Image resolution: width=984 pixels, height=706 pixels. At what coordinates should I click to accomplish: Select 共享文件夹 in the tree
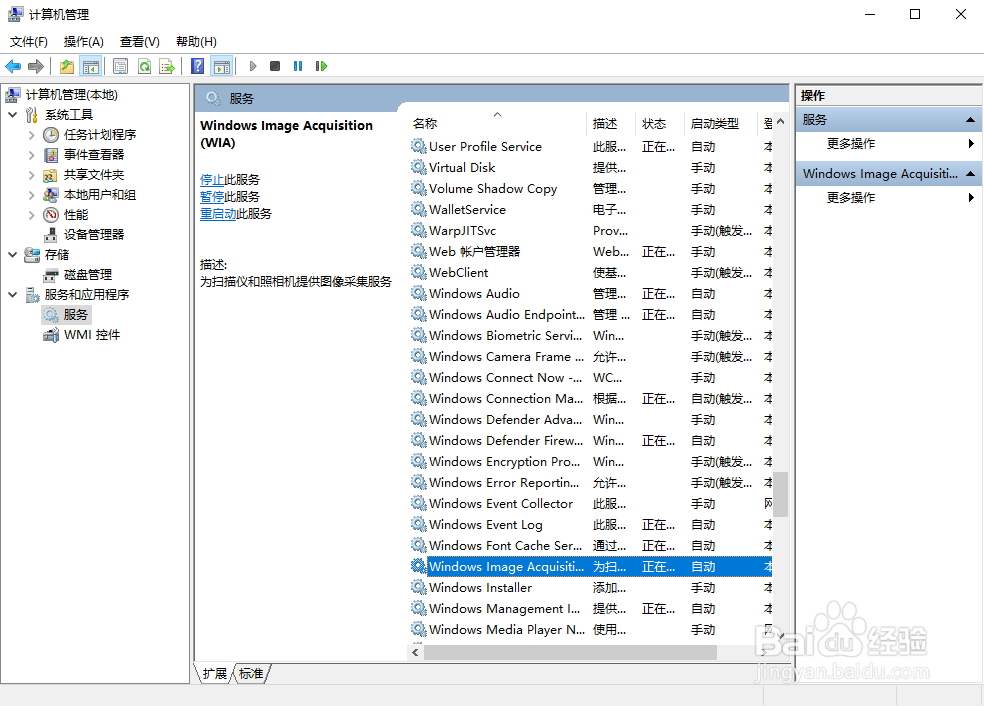94,174
